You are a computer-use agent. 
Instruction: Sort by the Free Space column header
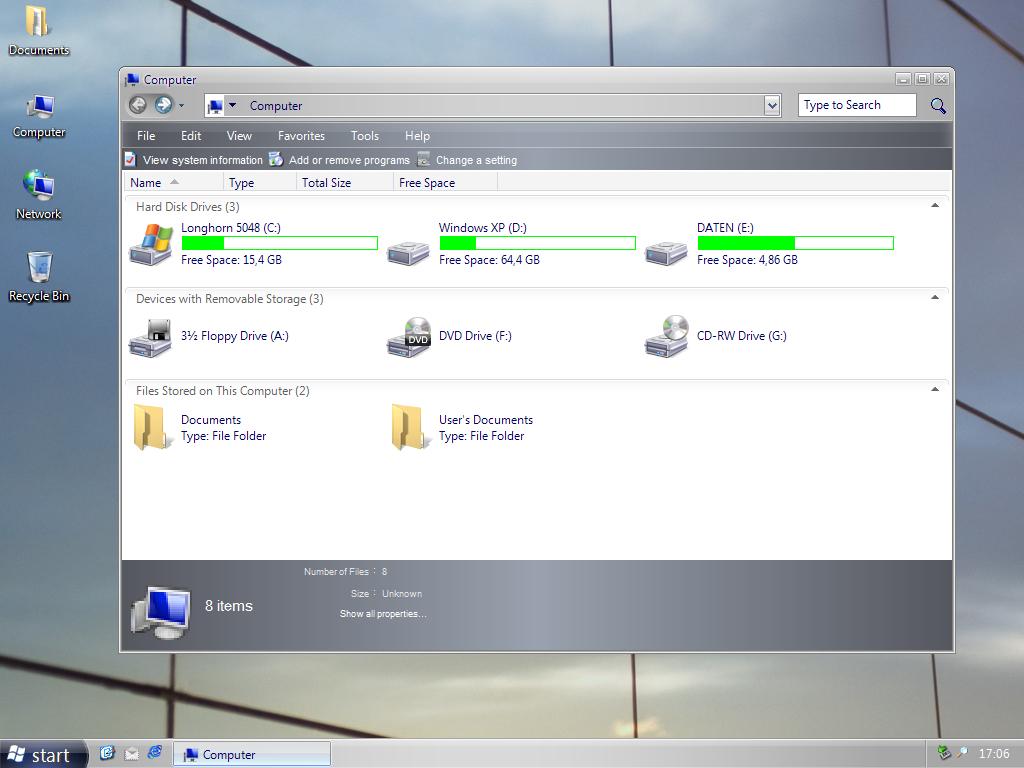click(x=427, y=183)
